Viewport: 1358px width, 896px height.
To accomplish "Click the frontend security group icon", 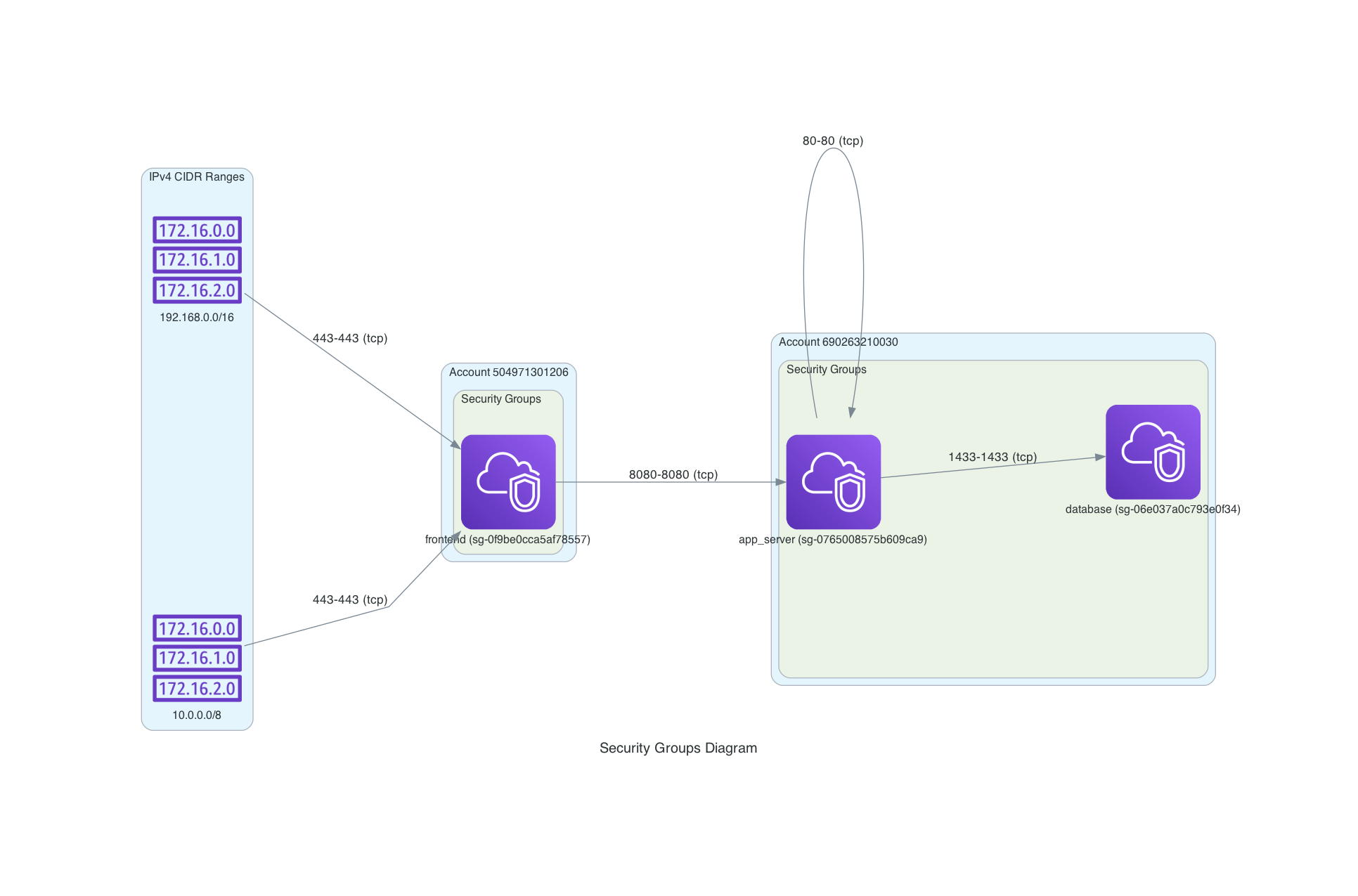I will [508, 482].
